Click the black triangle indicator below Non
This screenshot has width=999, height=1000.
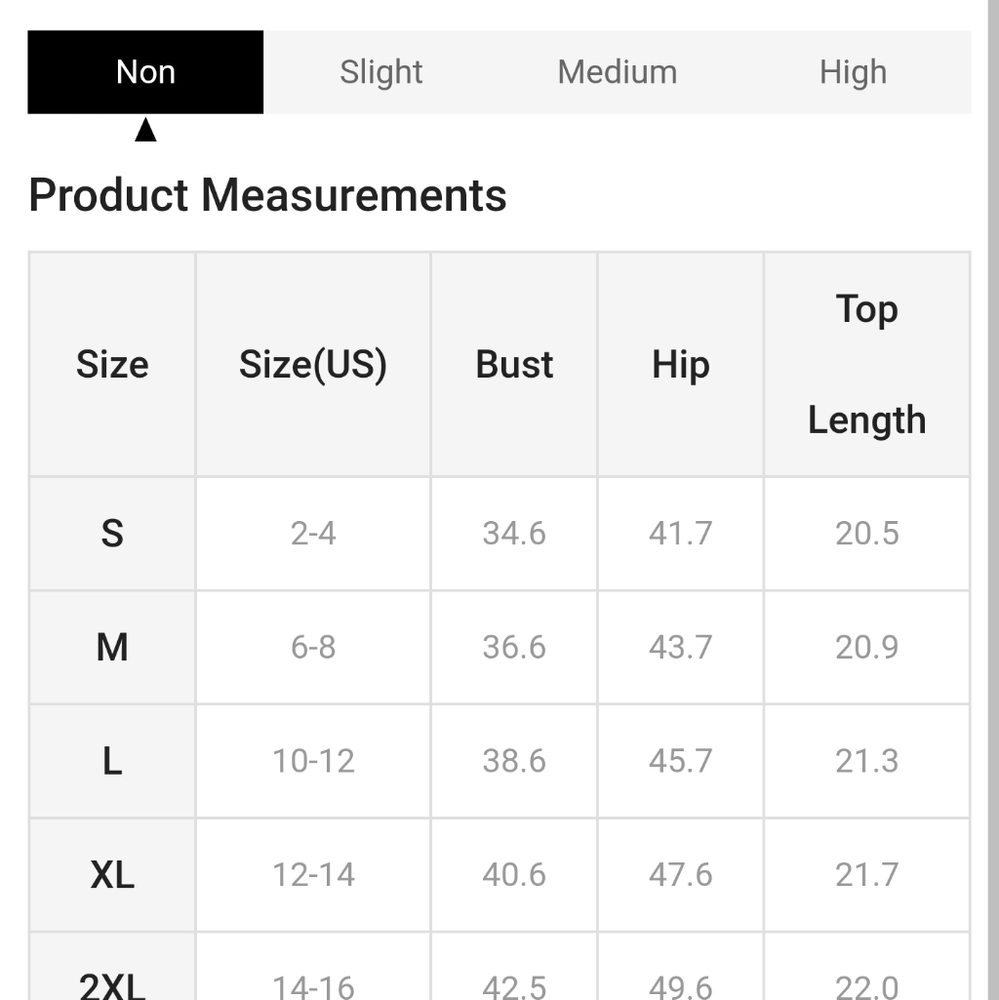click(x=145, y=129)
